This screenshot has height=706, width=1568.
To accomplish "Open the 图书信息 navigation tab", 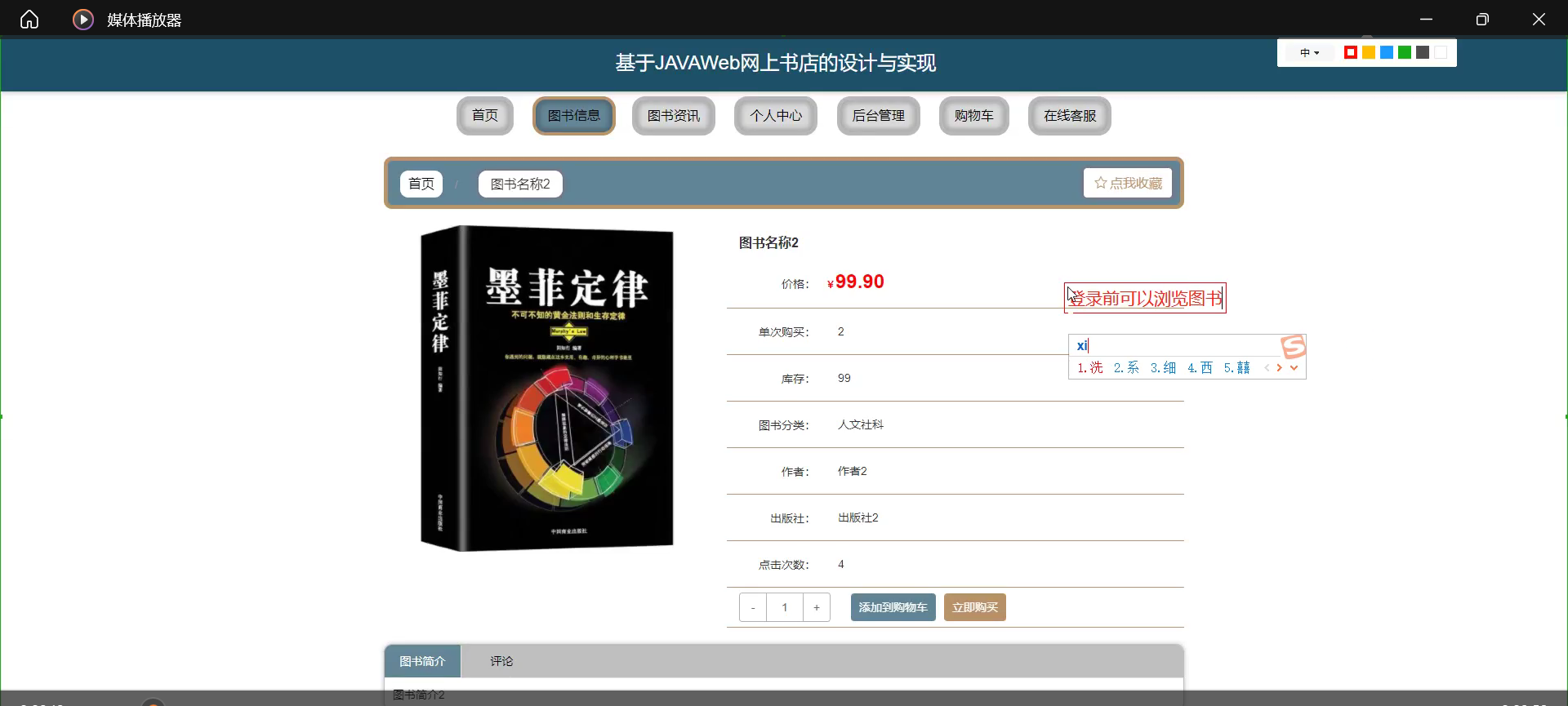I will [x=574, y=116].
